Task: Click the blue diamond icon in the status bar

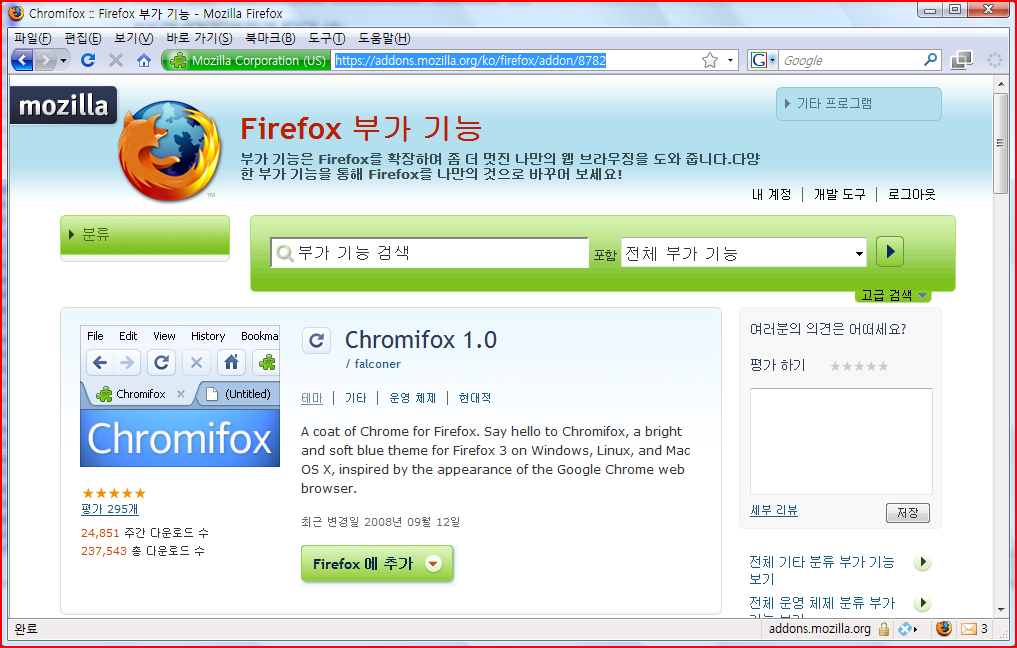Action: coord(905,629)
